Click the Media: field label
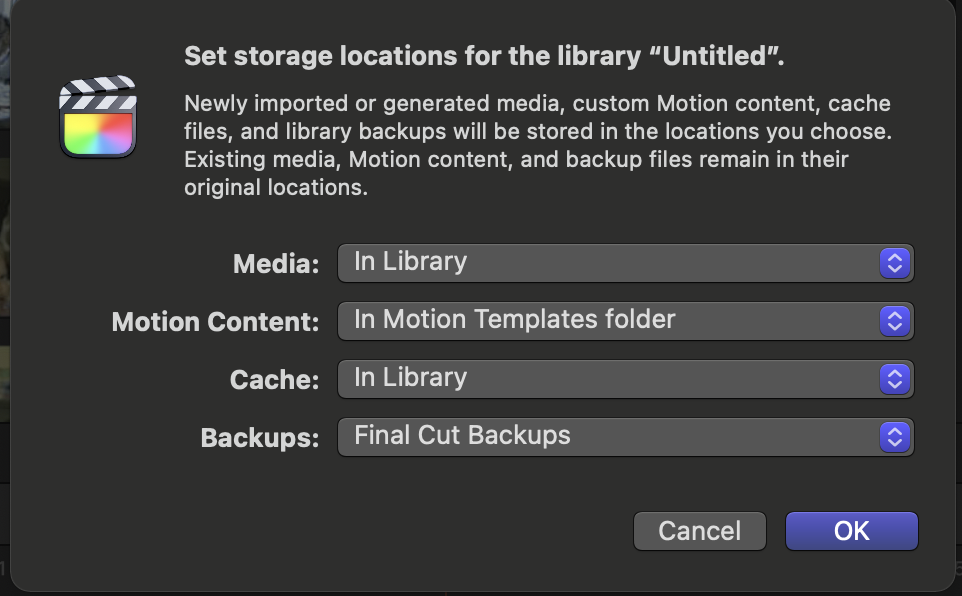Viewport: 962px width, 596px height. (273, 263)
